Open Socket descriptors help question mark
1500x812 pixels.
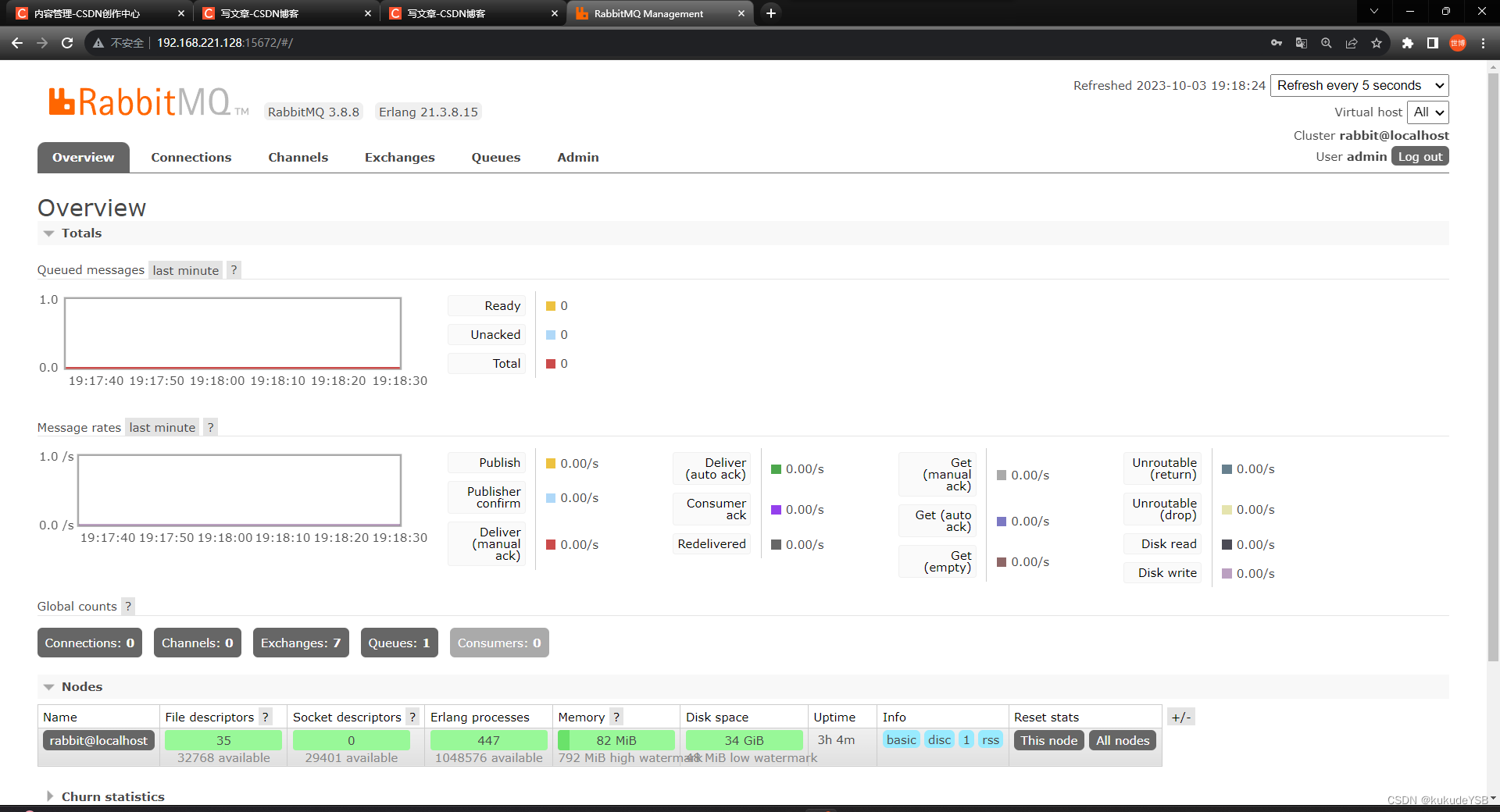pyautogui.click(x=412, y=717)
